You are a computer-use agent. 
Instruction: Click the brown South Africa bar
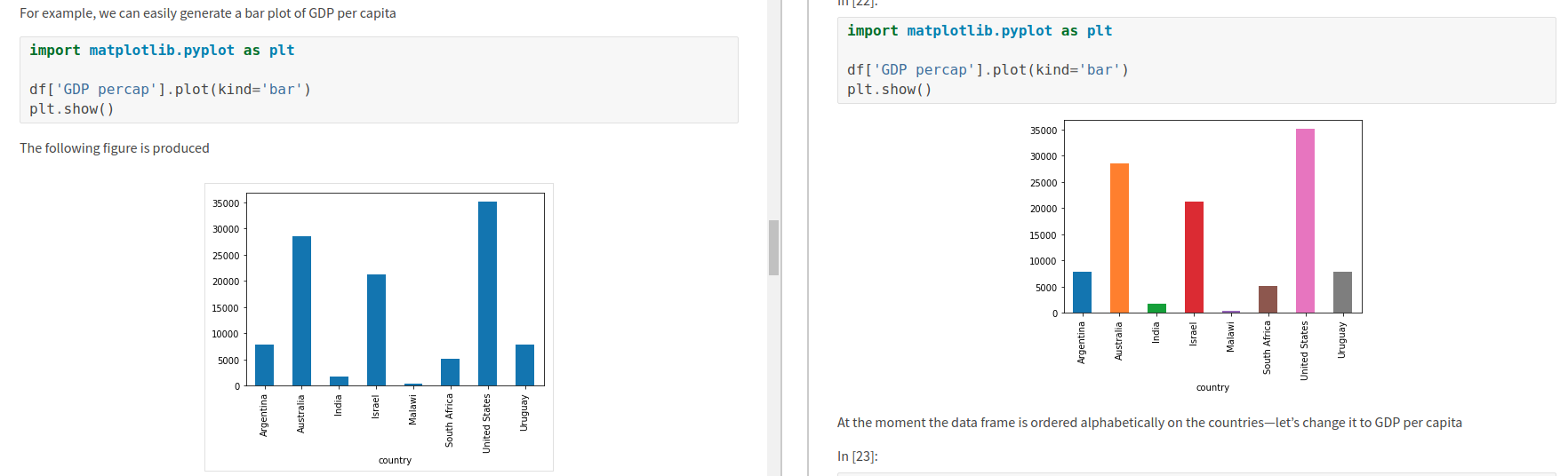pos(1268,299)
